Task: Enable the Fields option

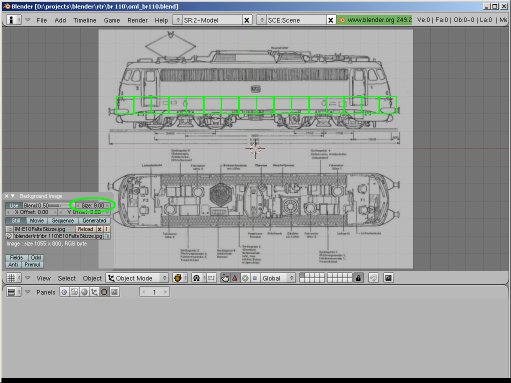Action: [x=16, y=258]
